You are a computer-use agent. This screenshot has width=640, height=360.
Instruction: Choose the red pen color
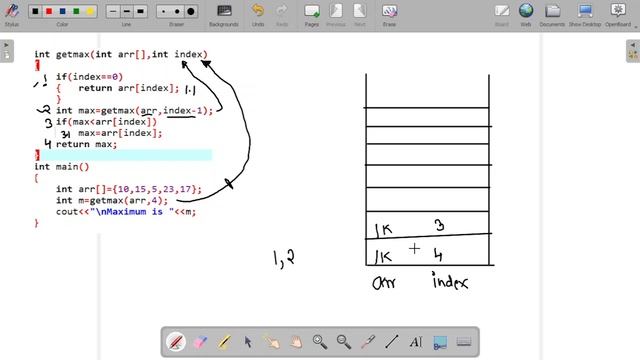pos(49,11)
